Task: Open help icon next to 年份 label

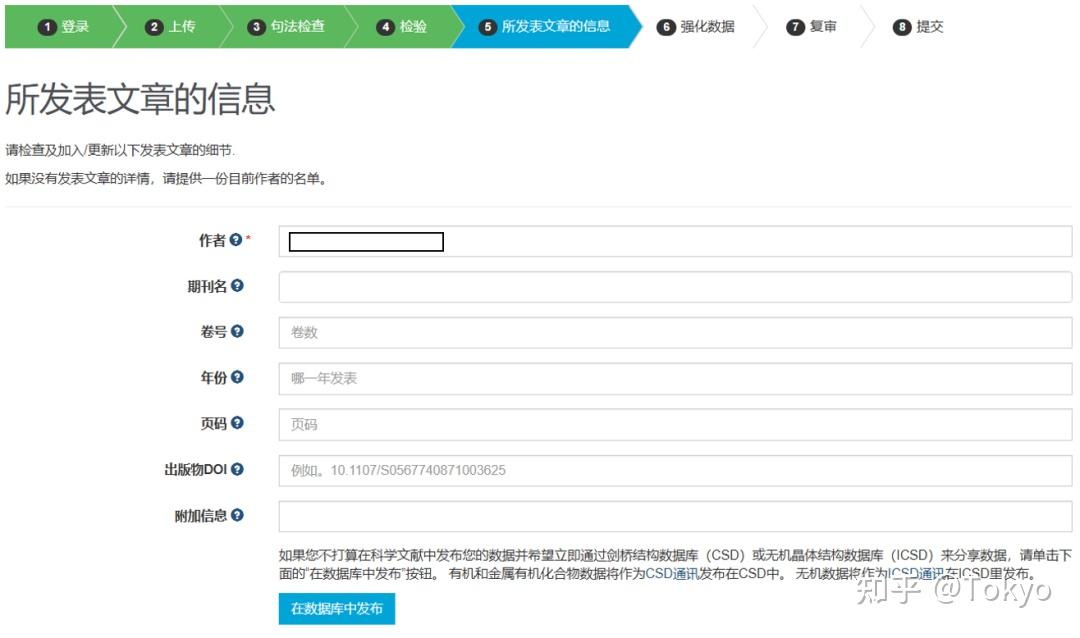Action: click(x=237, y=377)
